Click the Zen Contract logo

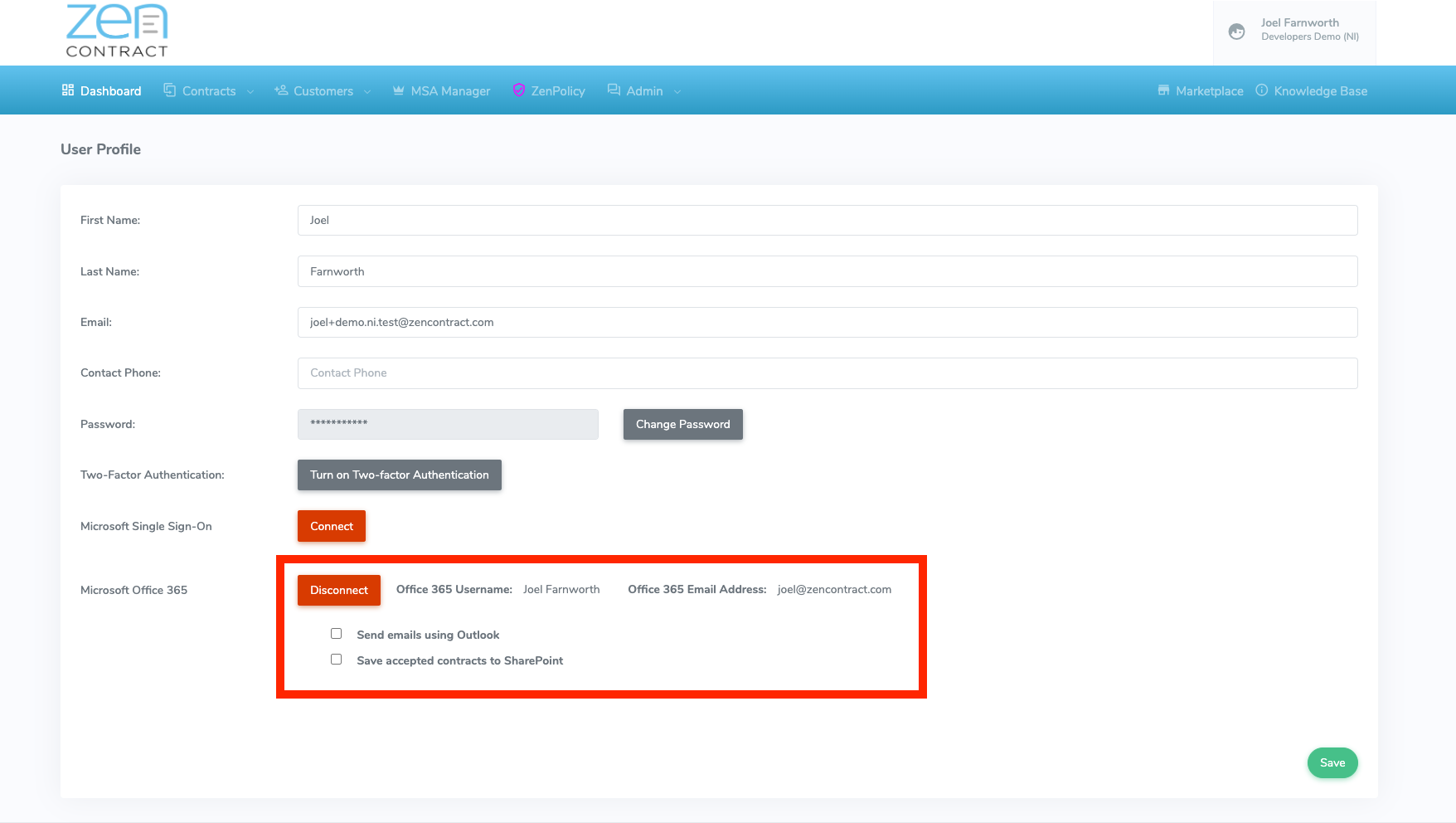(116, 32)
